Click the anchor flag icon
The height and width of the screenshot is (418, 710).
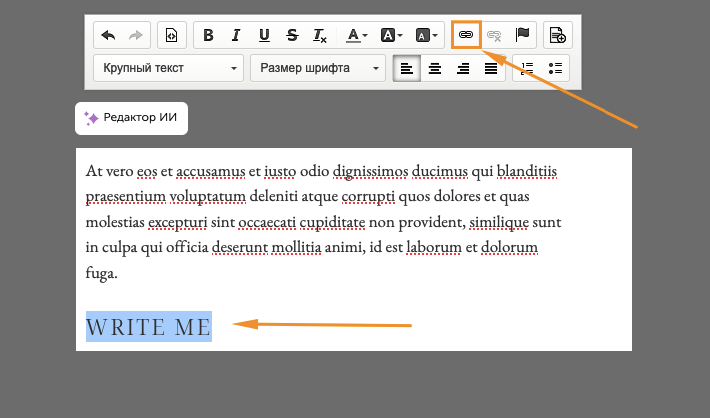[x=522, y=35]
